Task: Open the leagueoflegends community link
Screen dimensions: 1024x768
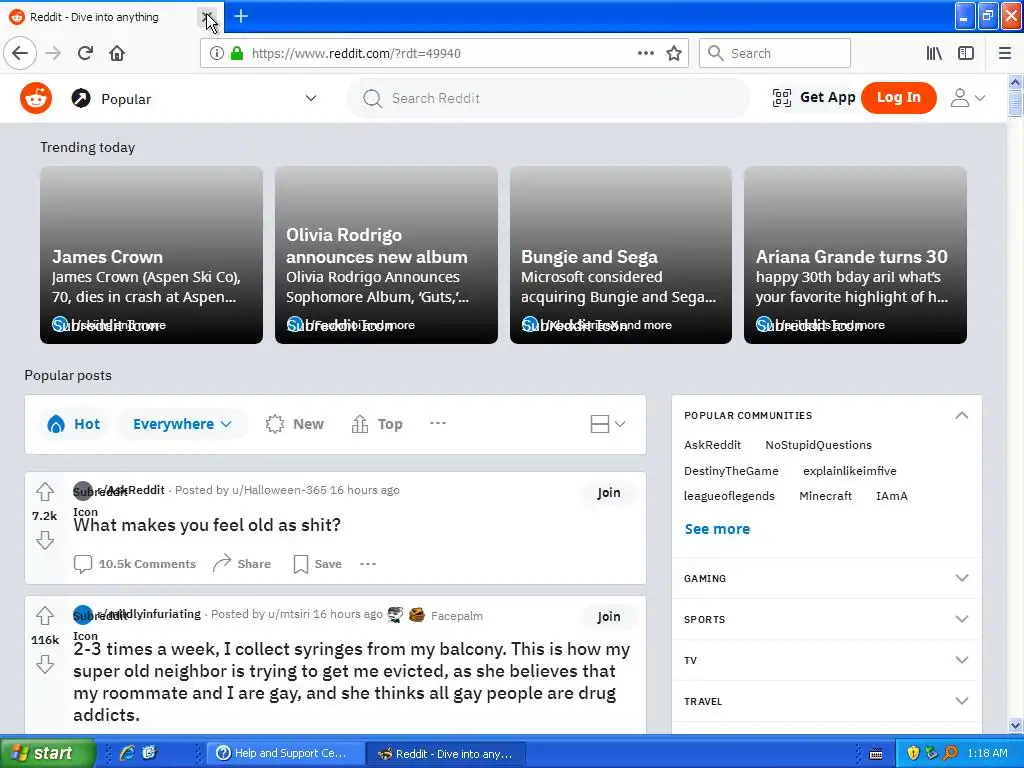Action: [x=729, y=496]
